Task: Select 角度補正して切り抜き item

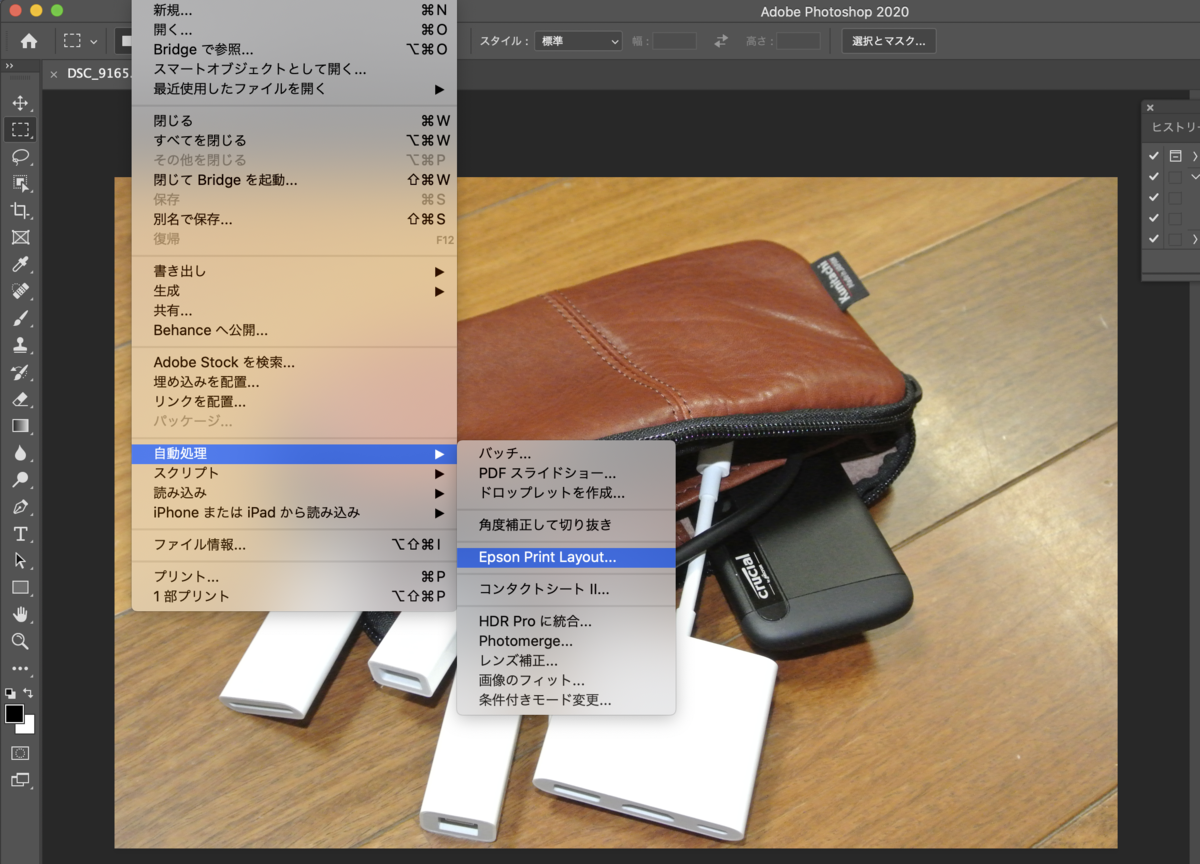Action: [x=566, y=524]
